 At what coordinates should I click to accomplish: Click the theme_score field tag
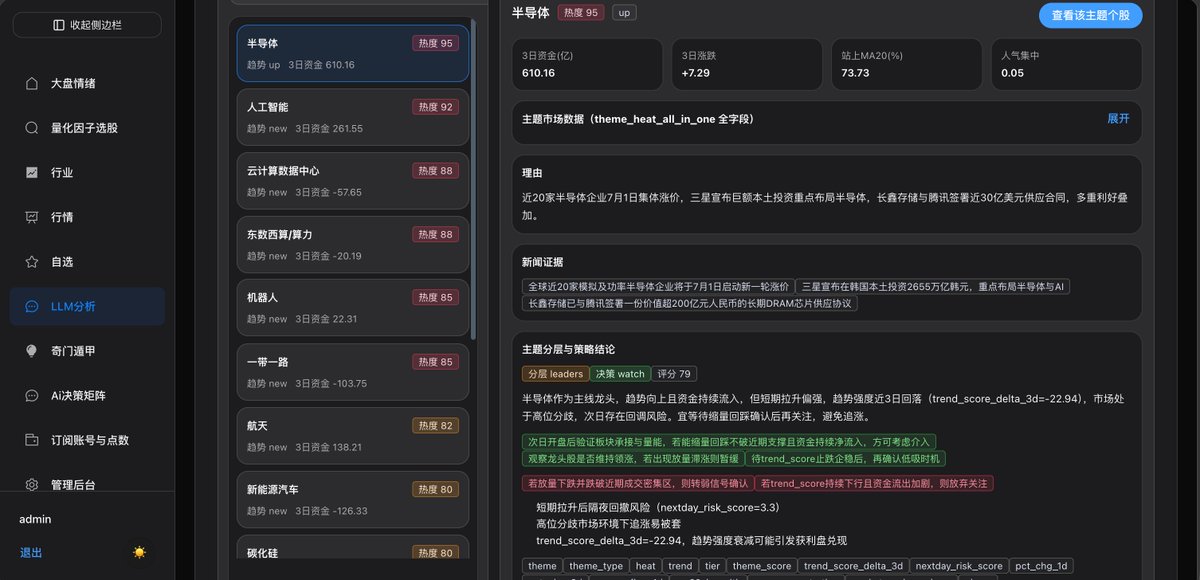(762, 566)
